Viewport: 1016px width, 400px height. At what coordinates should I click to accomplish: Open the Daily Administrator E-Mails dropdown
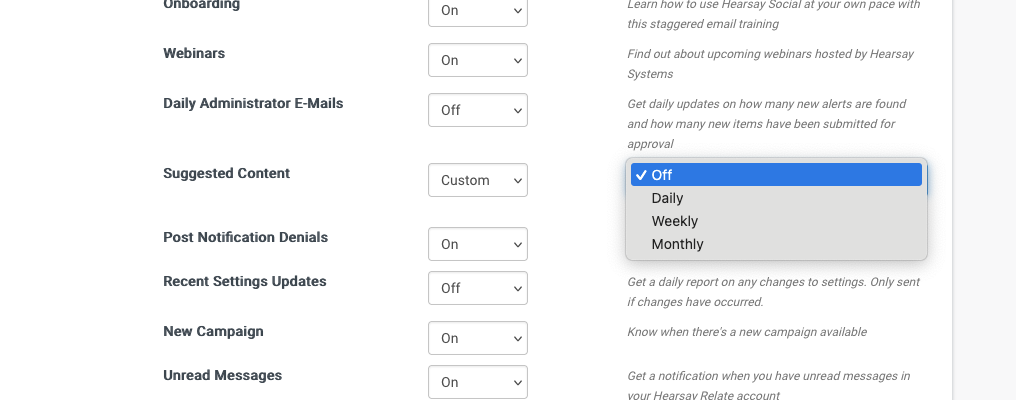[x=478, y=110]
